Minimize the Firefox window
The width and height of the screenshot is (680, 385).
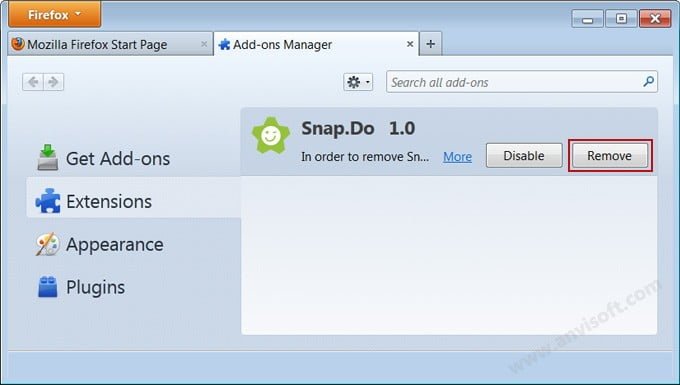pyautogui.click(x=587, y=19)
